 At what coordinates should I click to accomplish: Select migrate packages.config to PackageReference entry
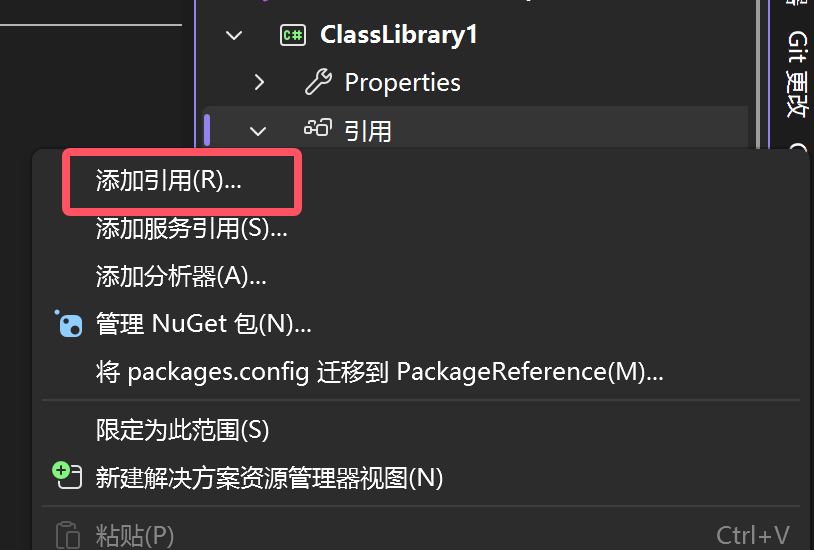[x=379, y=372]
